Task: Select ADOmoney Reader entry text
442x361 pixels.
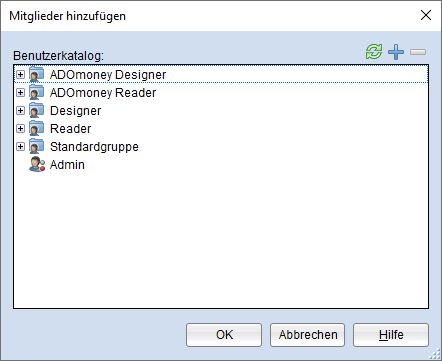Action: pyautogui.click(x=103, y=93)
